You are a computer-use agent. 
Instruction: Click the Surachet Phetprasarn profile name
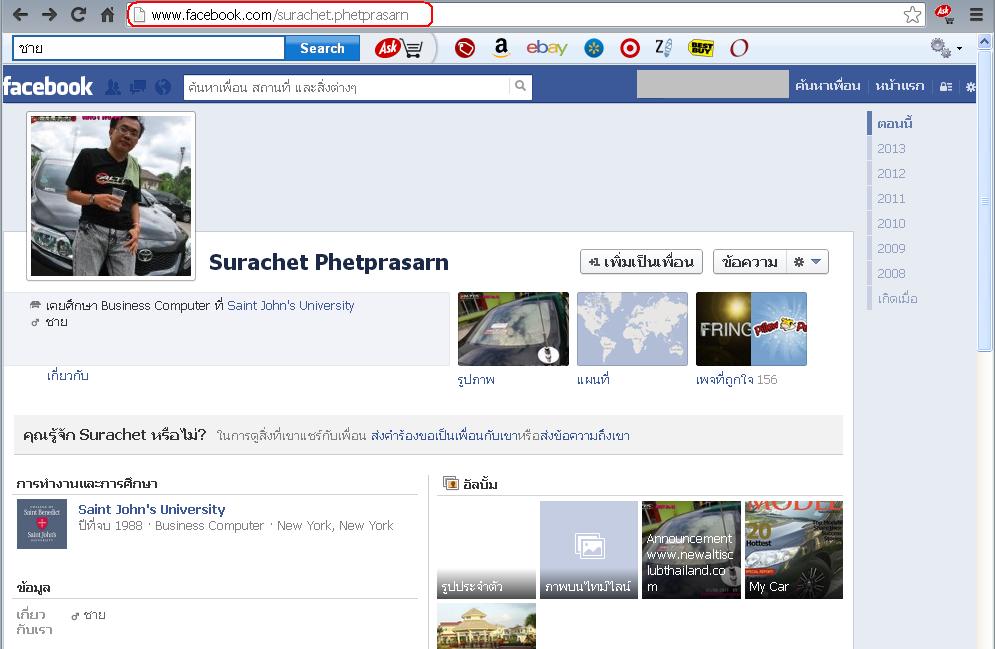point(329,262)
